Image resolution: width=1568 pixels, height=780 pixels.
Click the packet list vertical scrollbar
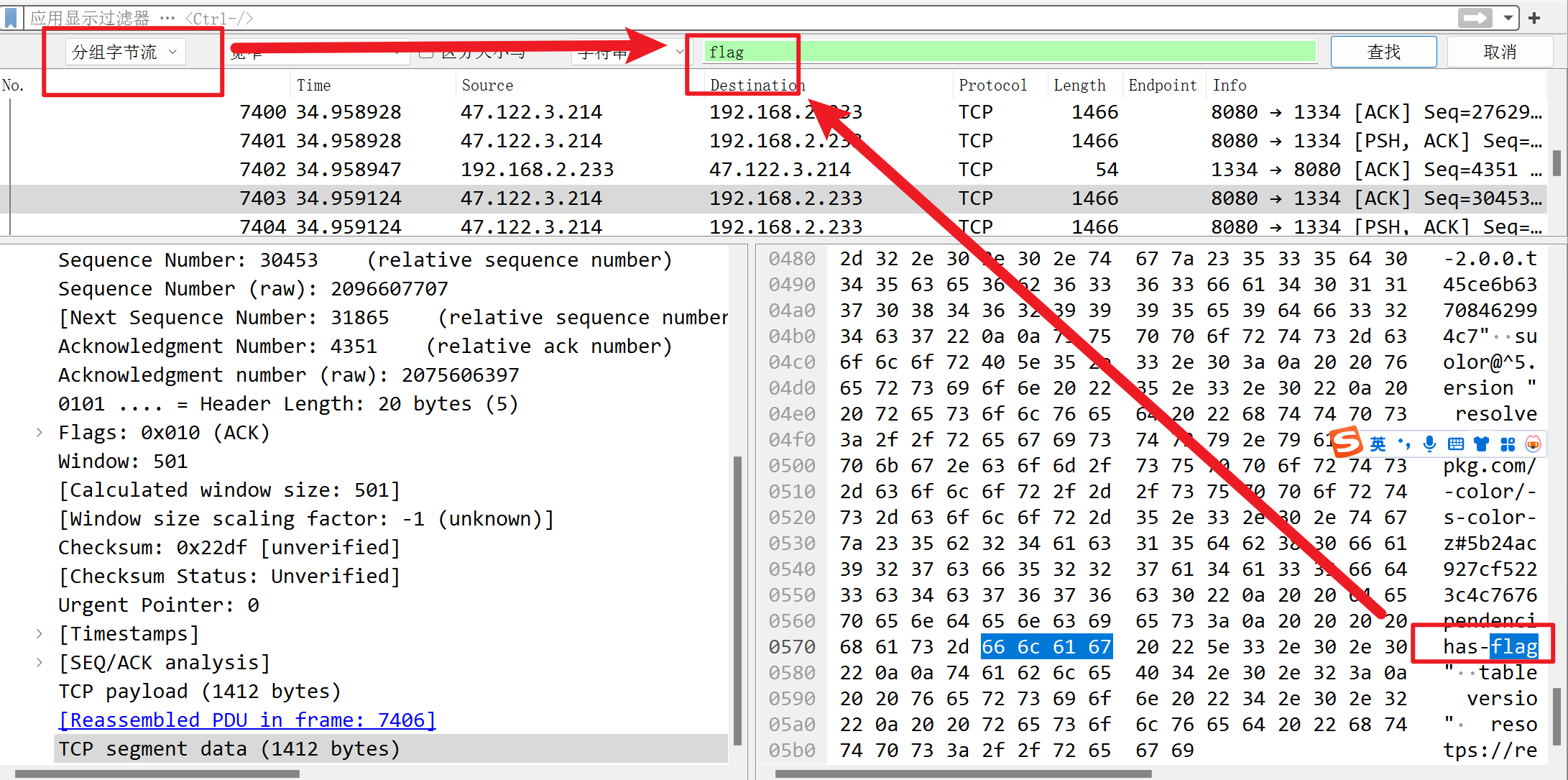[1556, 164]
